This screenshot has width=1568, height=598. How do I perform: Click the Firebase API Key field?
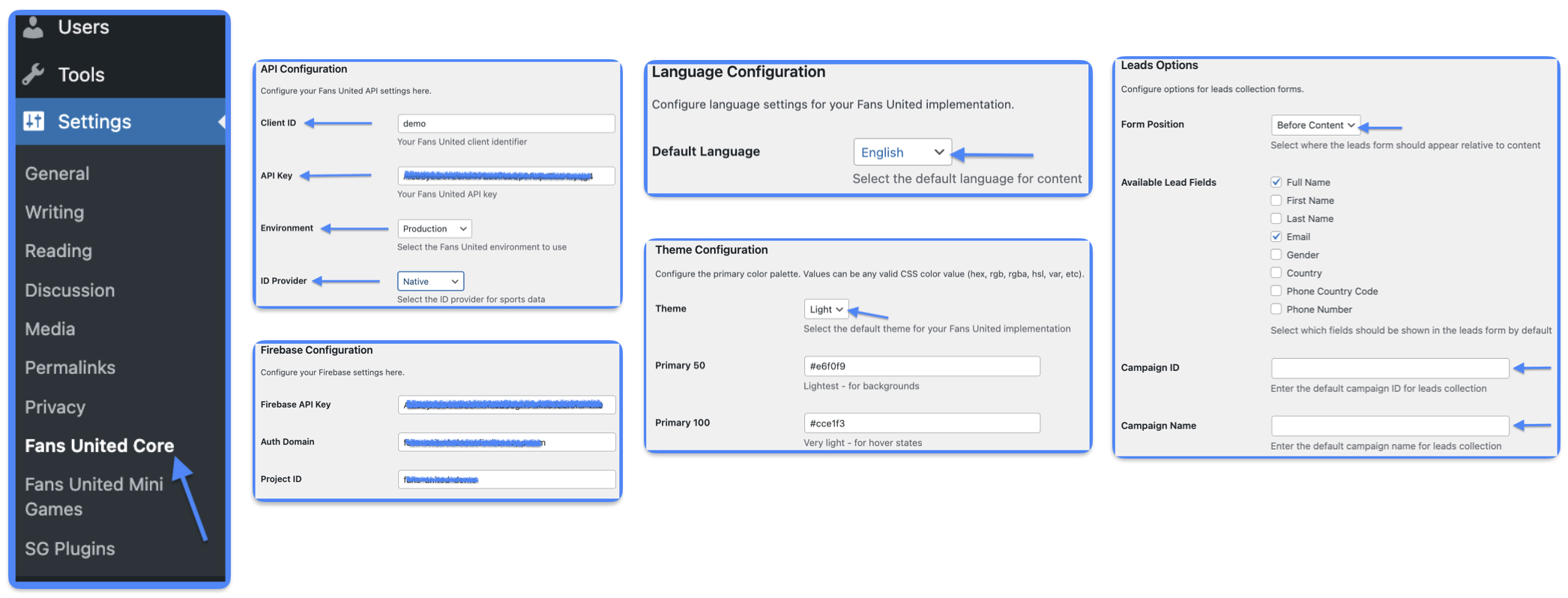tap(507, 405)
